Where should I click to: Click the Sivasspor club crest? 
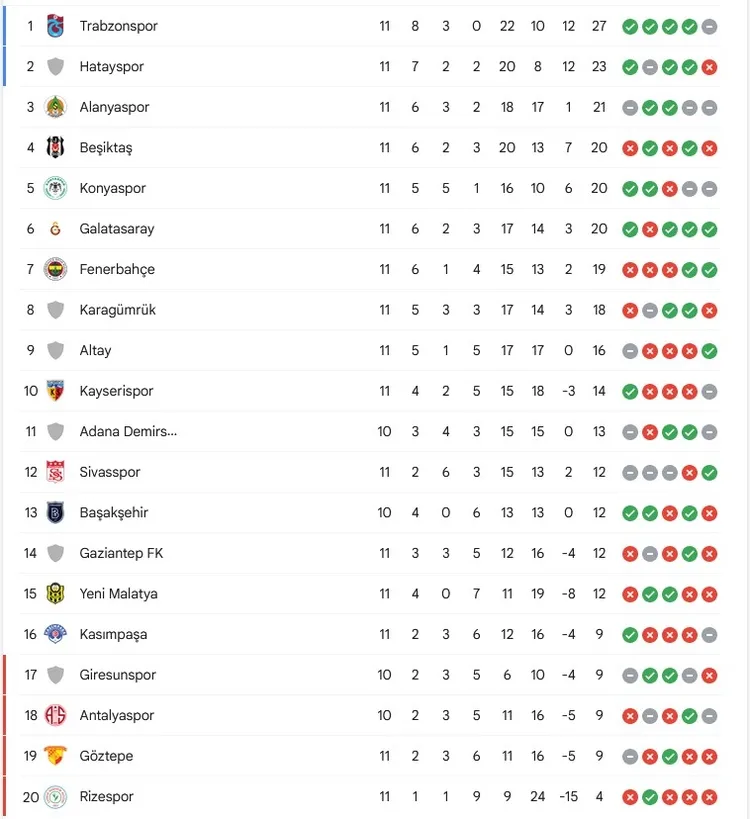tap(56, 472)
